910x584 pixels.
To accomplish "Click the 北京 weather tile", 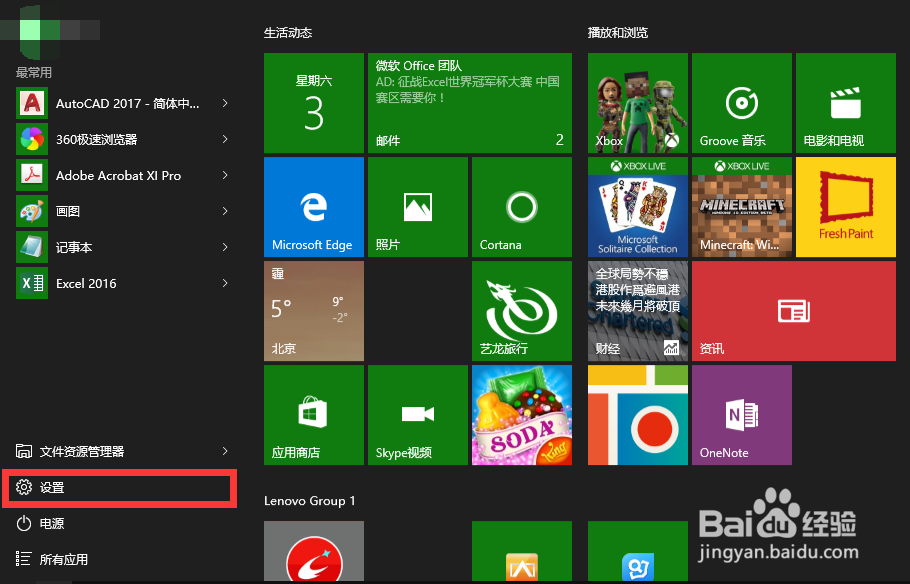I will (313, 310).
